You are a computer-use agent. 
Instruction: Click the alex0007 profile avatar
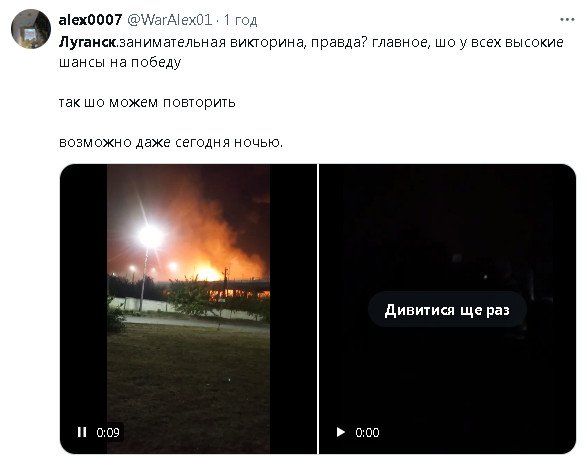pos(31,29)
